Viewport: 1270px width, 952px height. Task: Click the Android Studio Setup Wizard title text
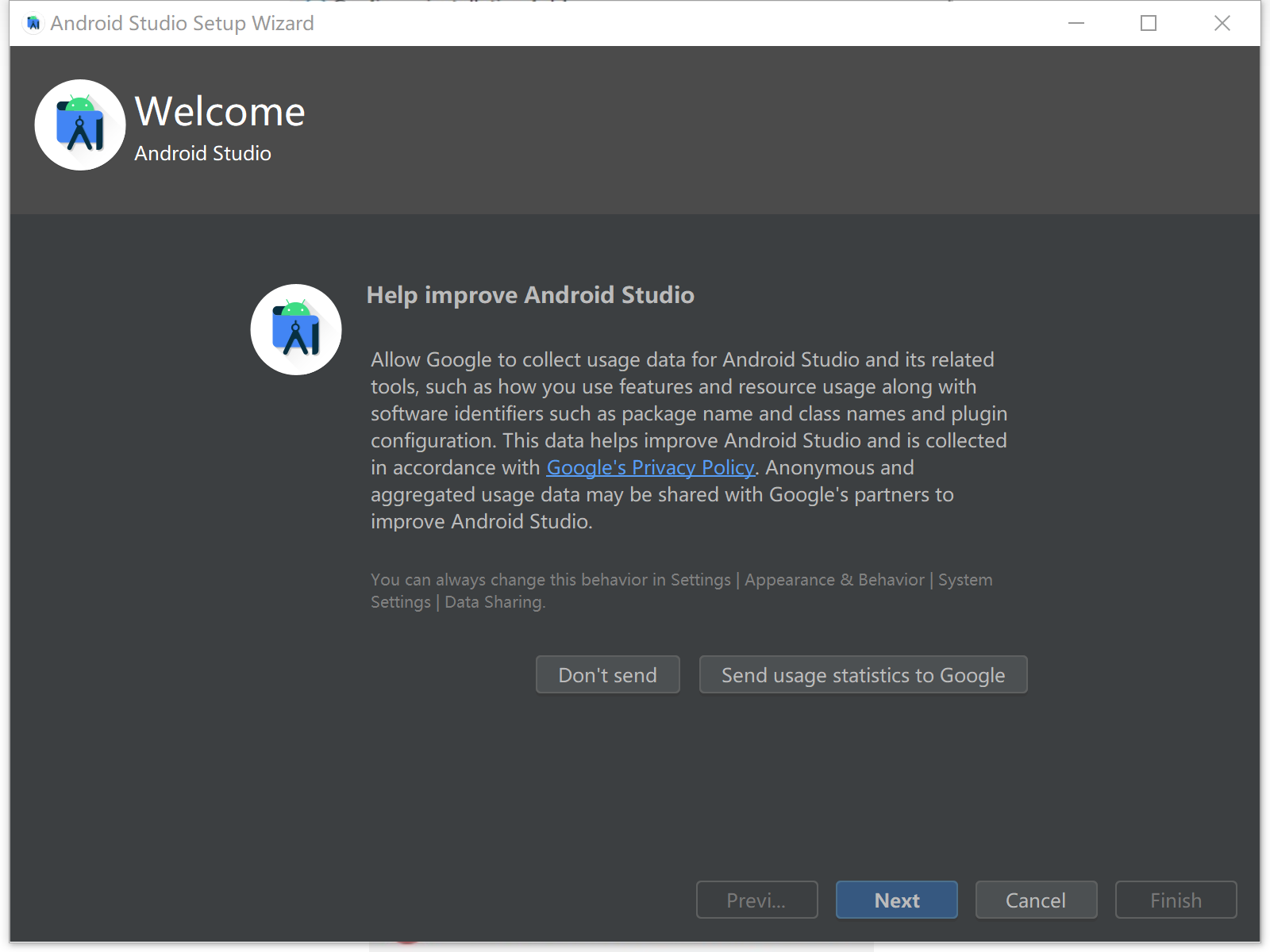(x=182, y=24)
